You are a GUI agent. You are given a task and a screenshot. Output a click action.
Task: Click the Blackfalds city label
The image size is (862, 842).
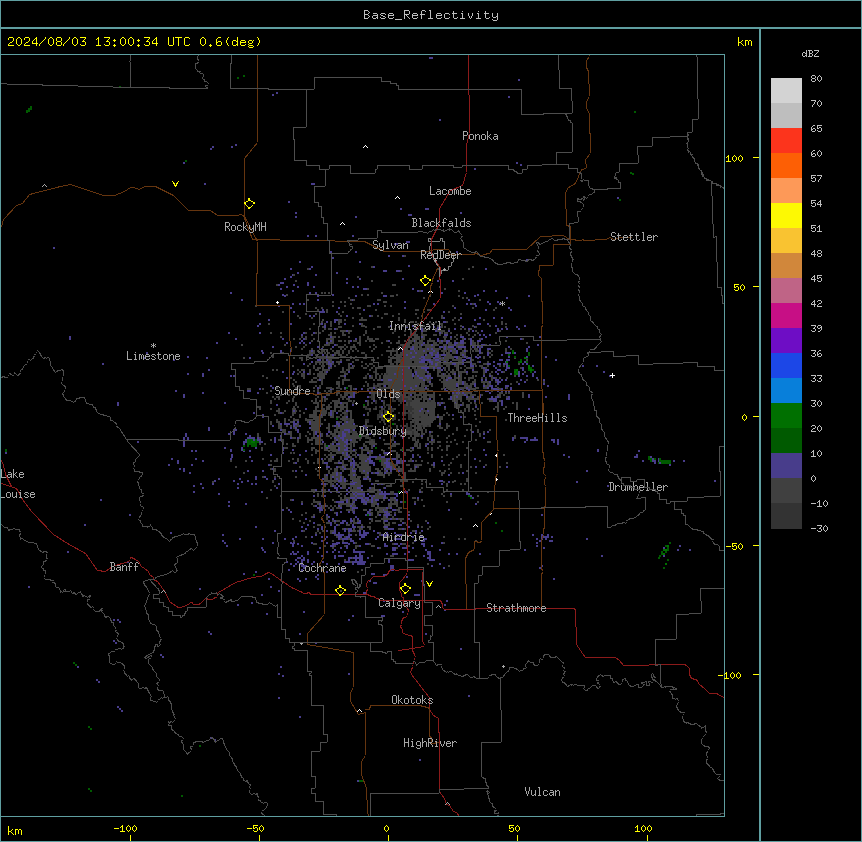pos(441,223)
